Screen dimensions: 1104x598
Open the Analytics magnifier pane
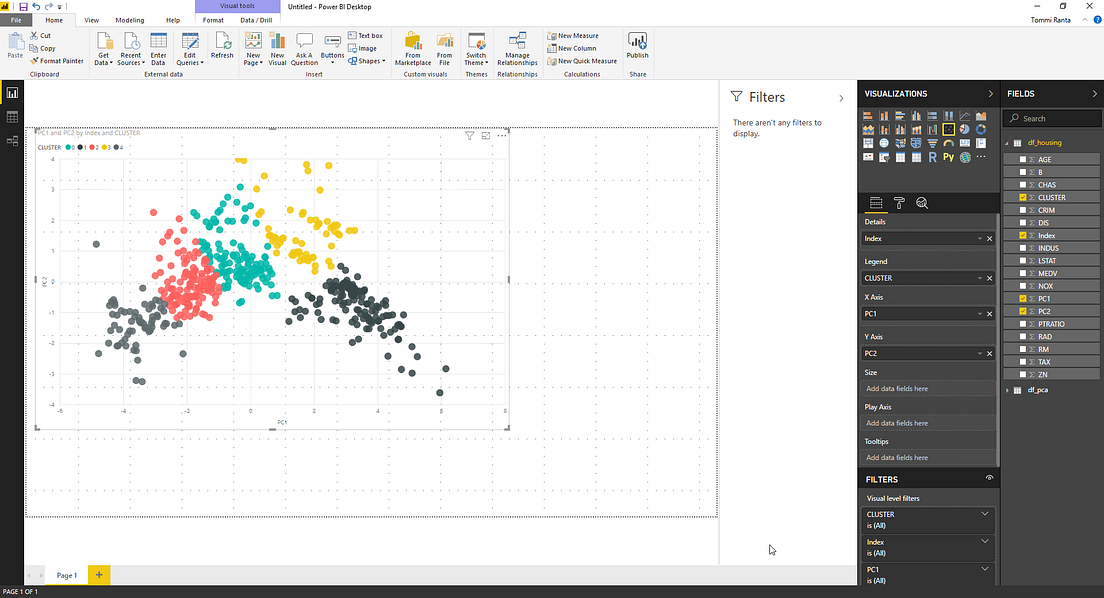922,203
